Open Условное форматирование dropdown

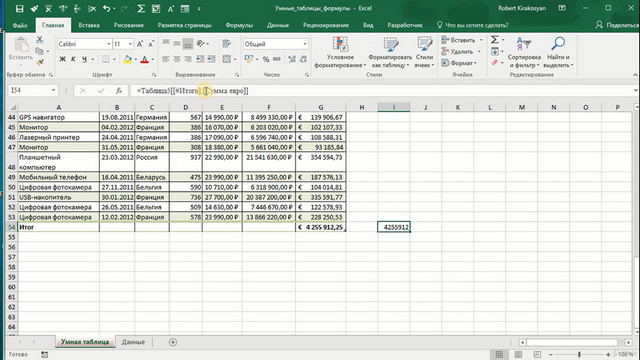340,52
